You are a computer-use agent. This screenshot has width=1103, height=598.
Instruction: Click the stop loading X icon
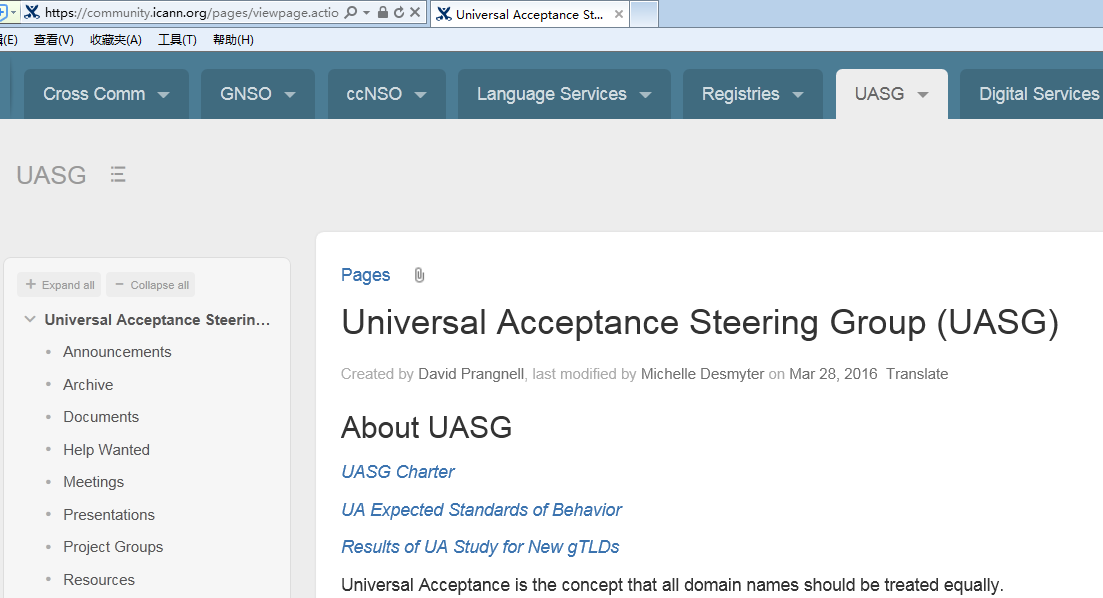(x=415, y=13)
